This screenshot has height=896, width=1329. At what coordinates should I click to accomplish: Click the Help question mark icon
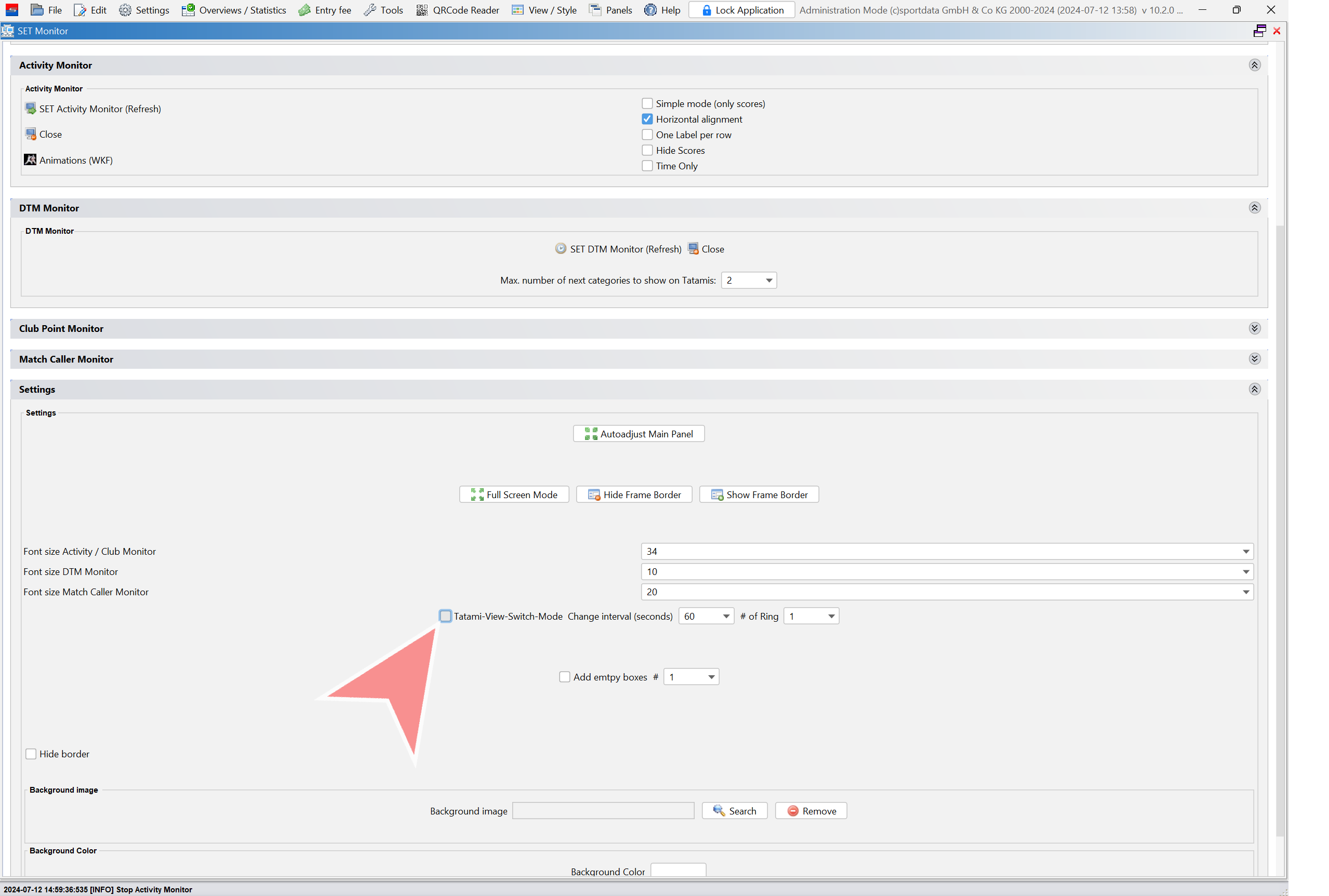(650, 10)
